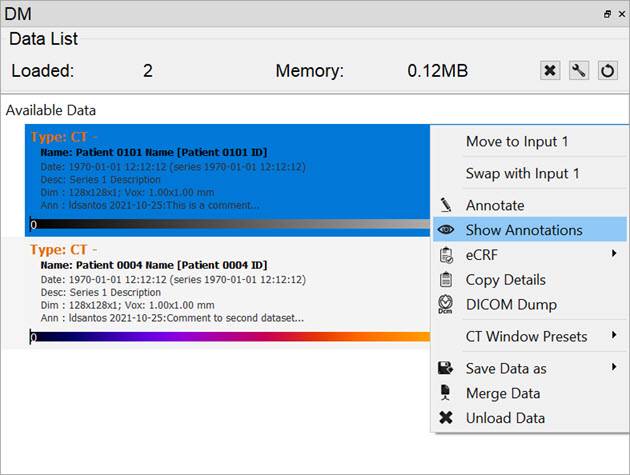Select Swap with Input 1
Screen dimensions: 630x475
(x=522, y=174)
